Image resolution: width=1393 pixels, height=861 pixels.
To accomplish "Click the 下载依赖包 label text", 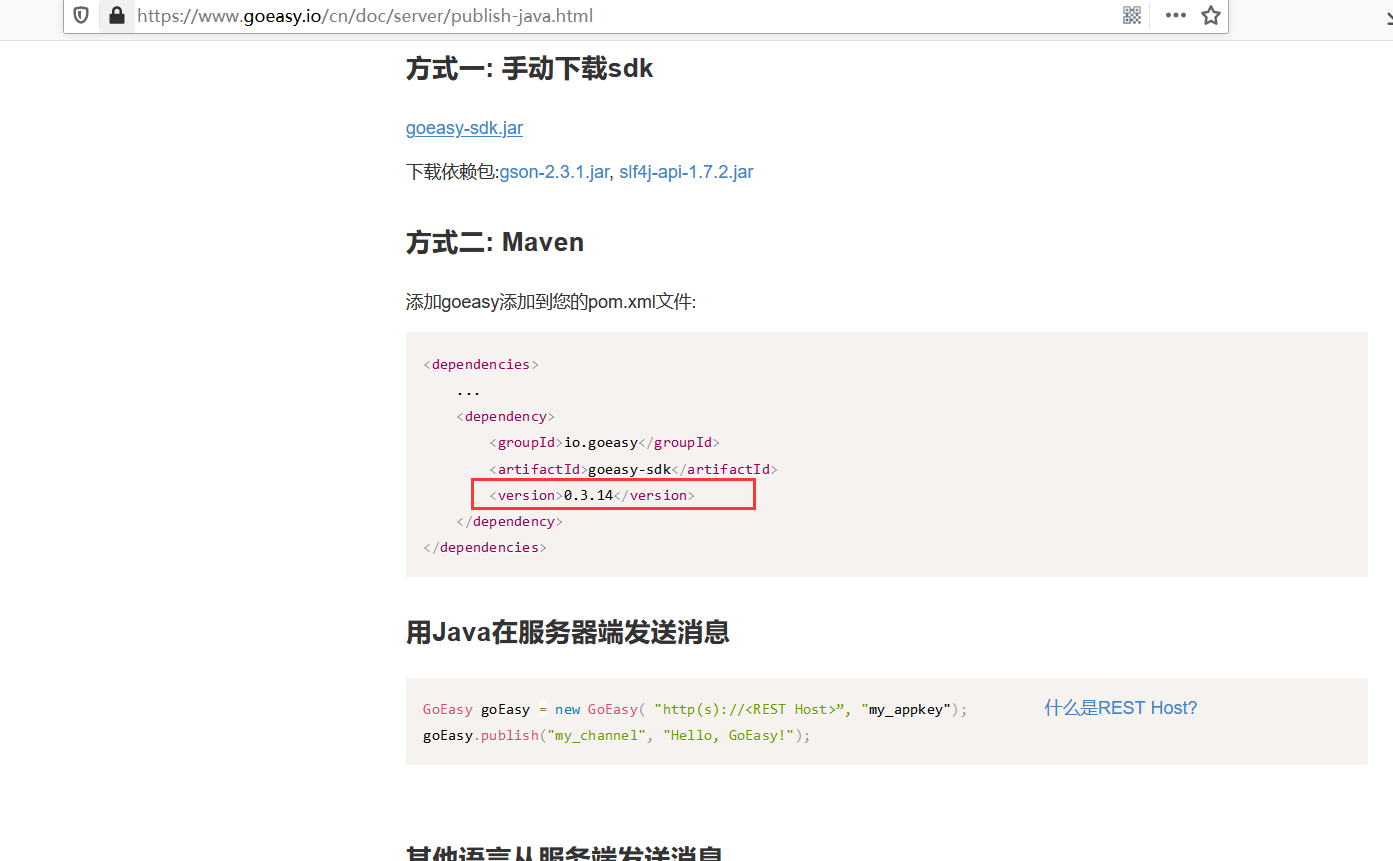I will tap(451, 172).
